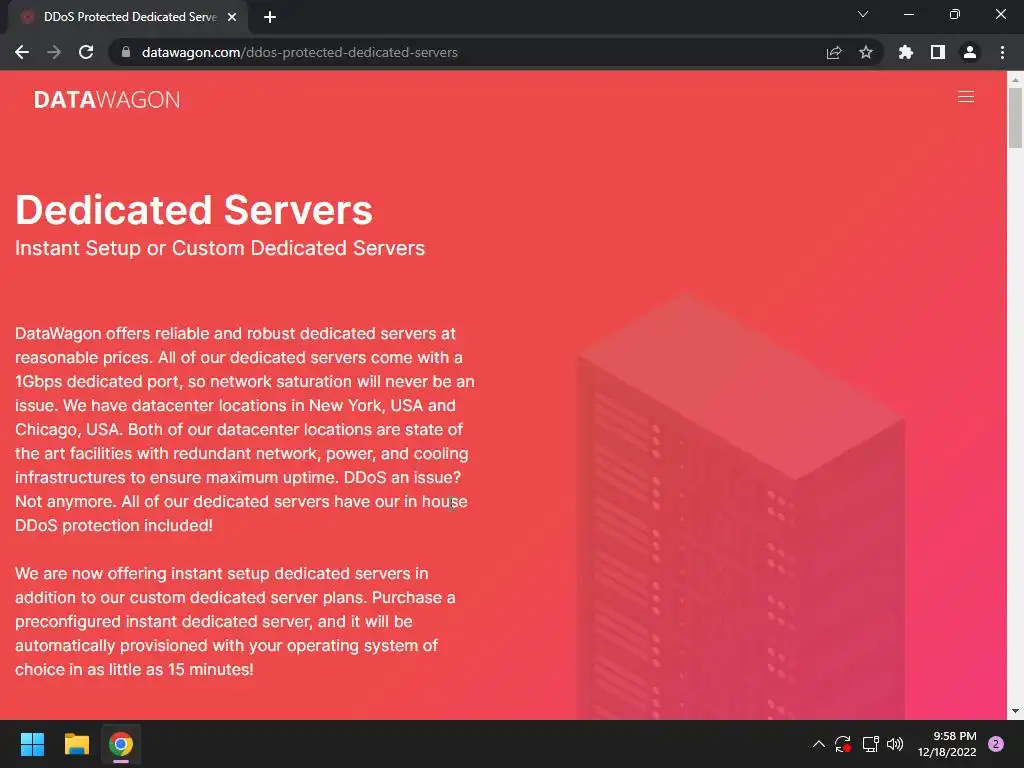Click the sync tray icon with red dot
1024x768 pixels.
tap(842, 744)
